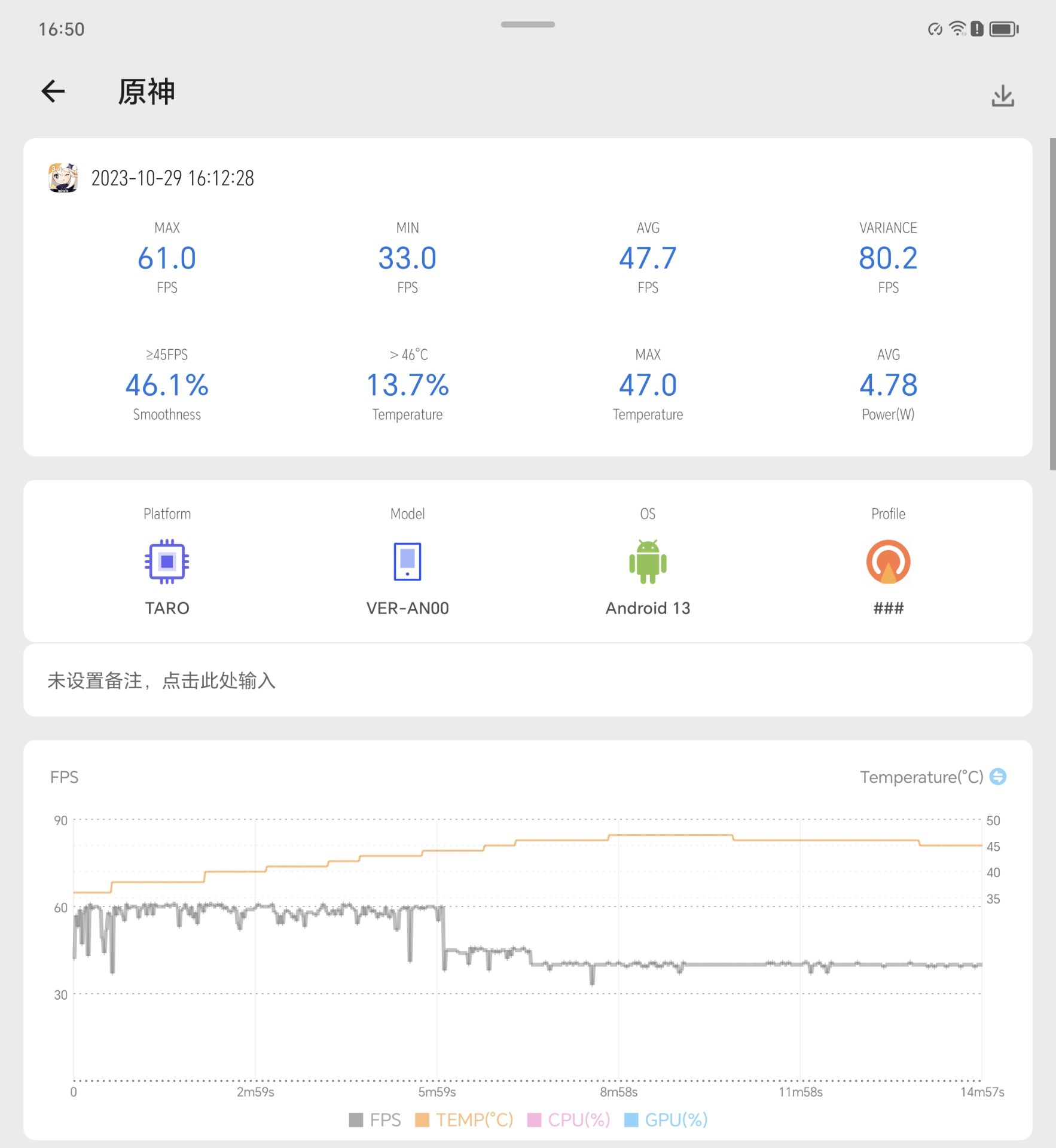
Task: Tap the 14m57s time axis label
Action: tap(982, 1092)
